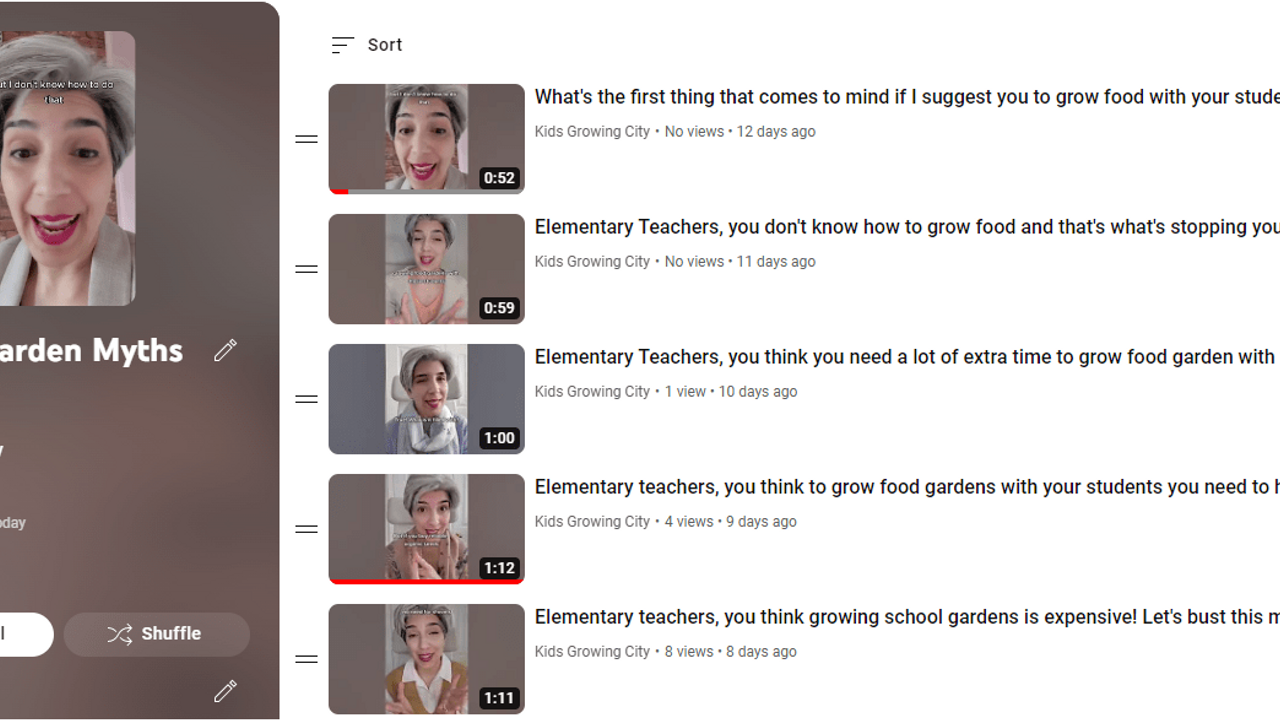The width and height of the screenshot is (1280, 720).
Task: Grab the reorder handle for the 0:59 video
Action: point(306,269)
